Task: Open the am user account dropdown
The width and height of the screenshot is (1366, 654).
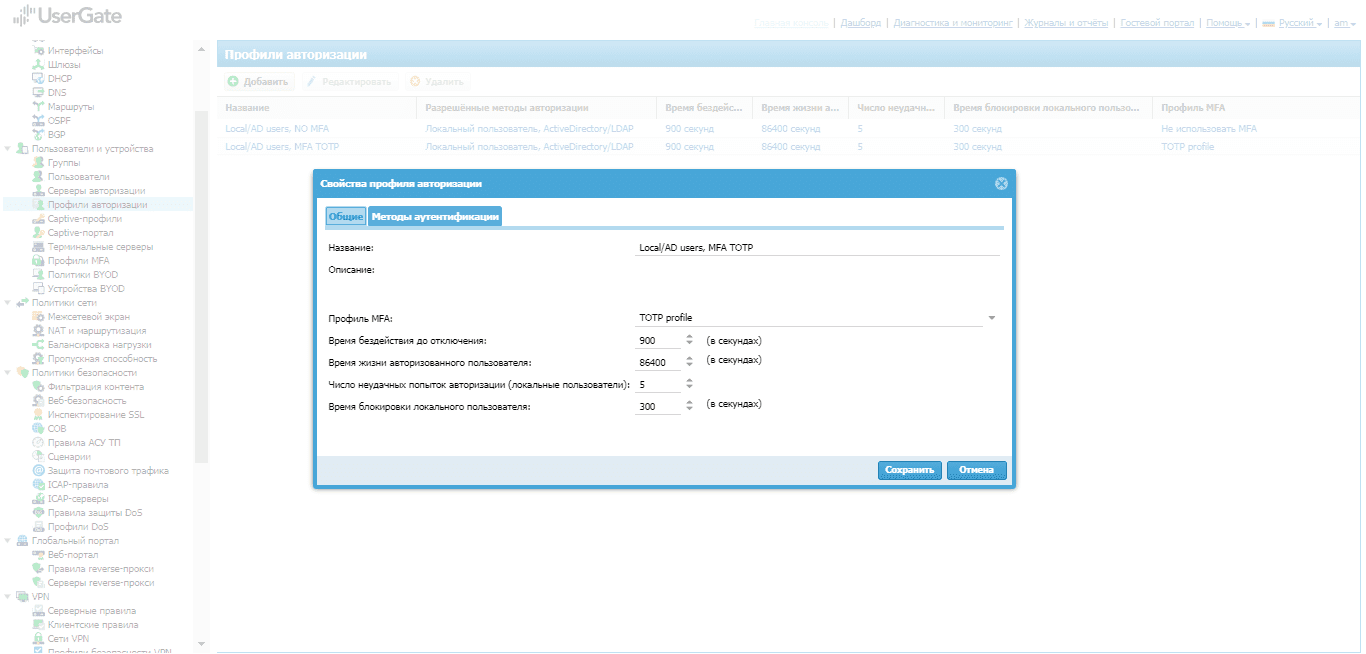Action: (x=1345, y=23)
